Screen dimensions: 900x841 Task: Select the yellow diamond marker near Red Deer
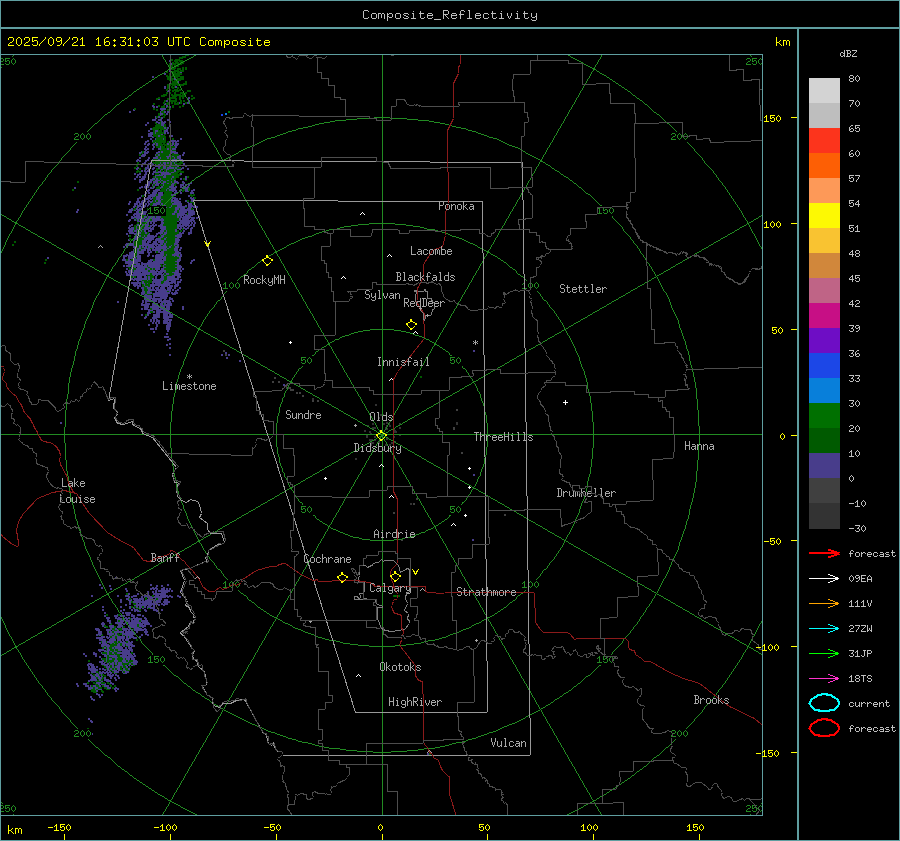click(x=411, y=325)
